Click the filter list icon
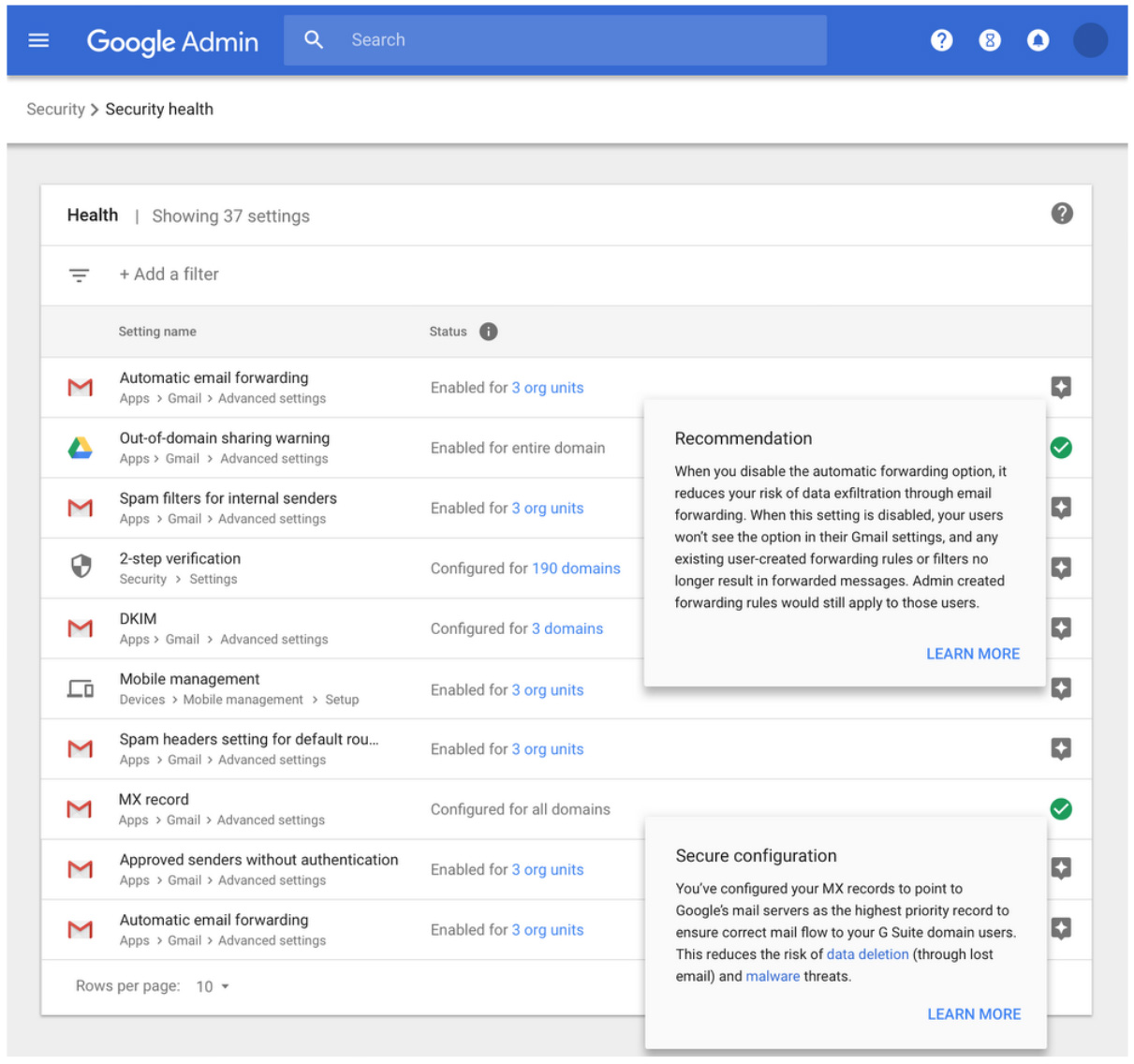Image resolution: width=1134 pixels, height=1064 pixels. coord(80,274)
